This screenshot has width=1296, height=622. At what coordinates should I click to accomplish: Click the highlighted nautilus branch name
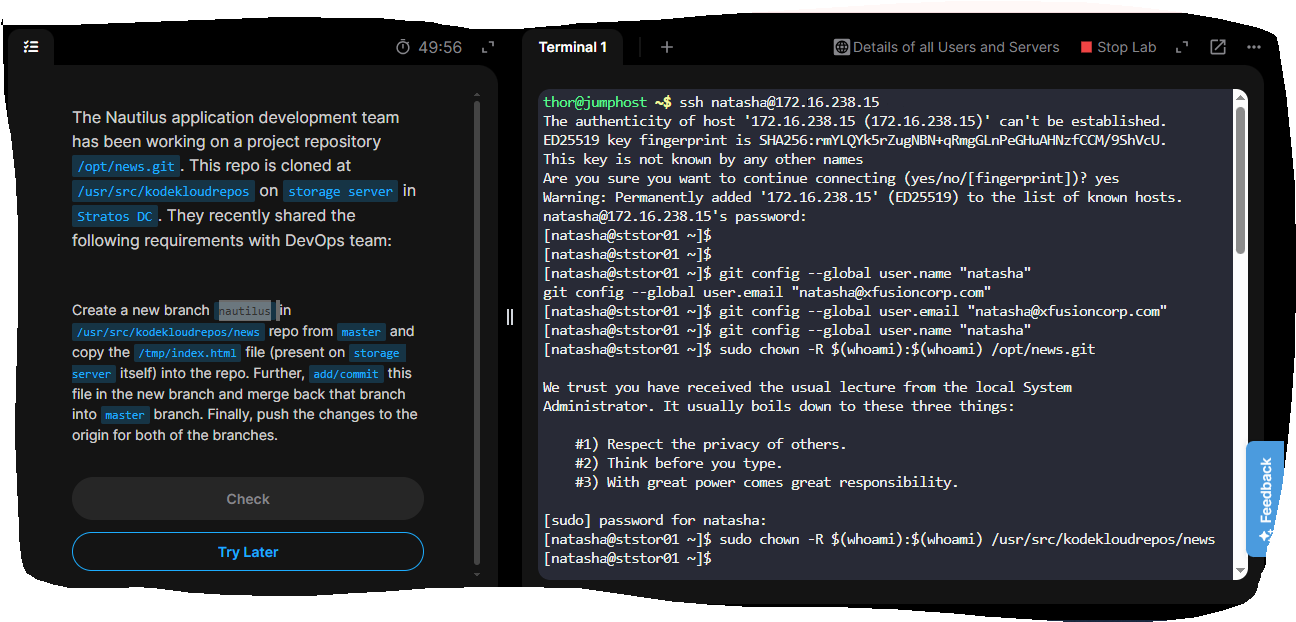click(245, 311)
